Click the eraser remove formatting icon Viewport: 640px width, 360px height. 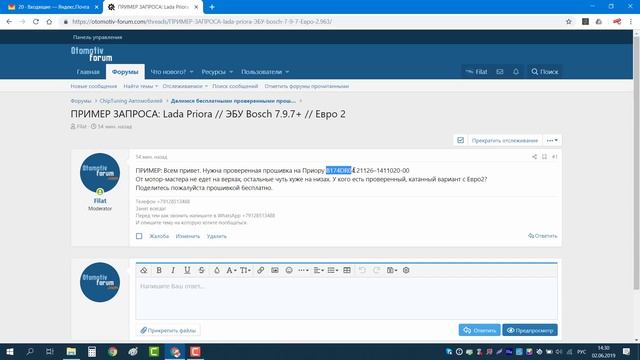pos(144,270)
